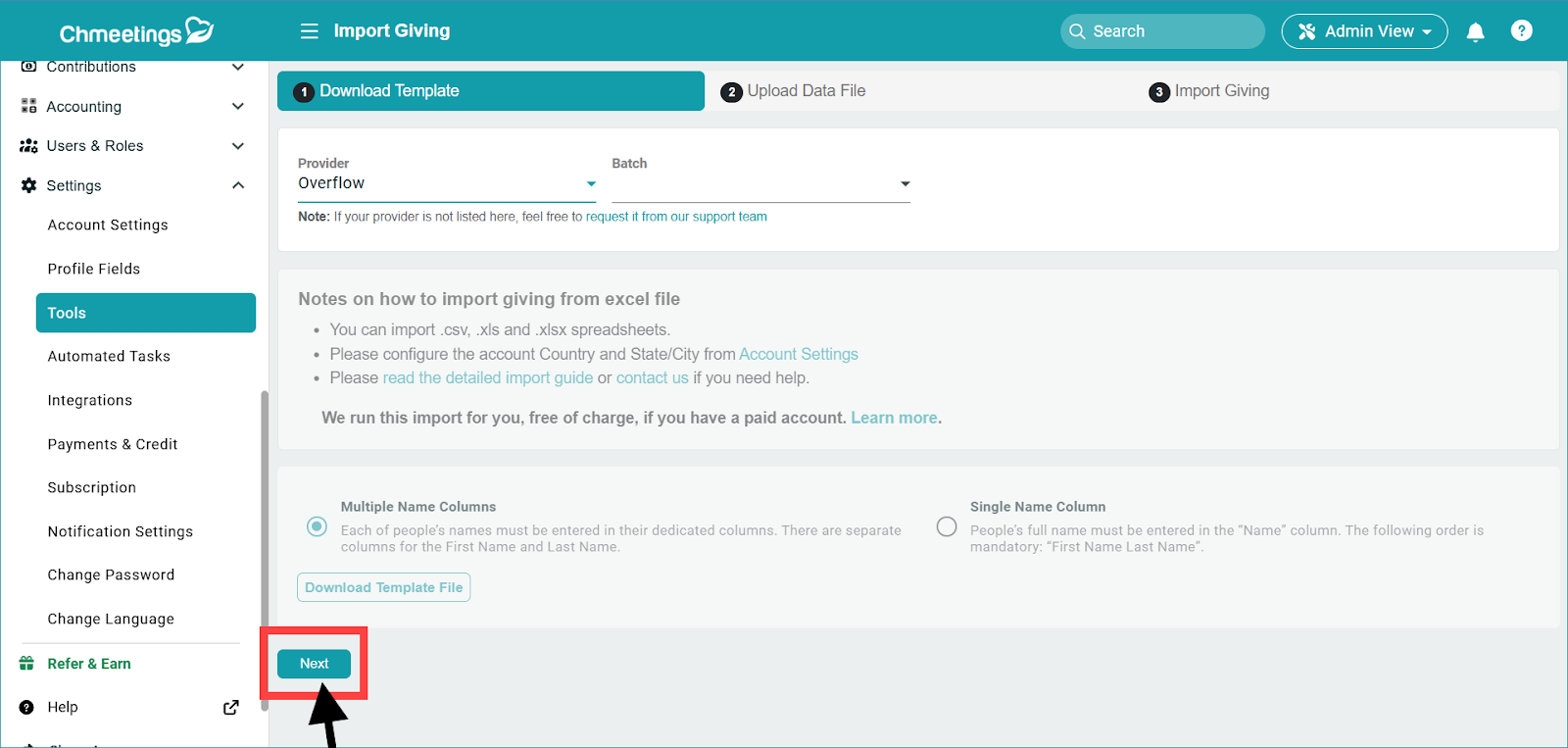Click the Next button
This screenshot has height=748, width=1568.
pyautogui.click(x=314, y=664)
